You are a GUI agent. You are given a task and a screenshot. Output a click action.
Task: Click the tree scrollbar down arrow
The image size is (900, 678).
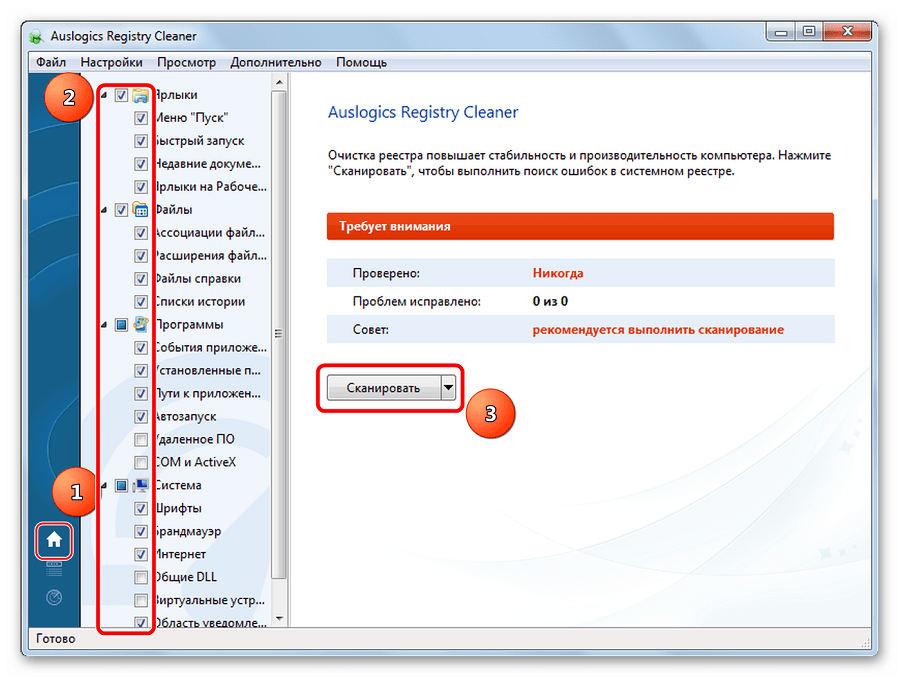coord(279,619)
